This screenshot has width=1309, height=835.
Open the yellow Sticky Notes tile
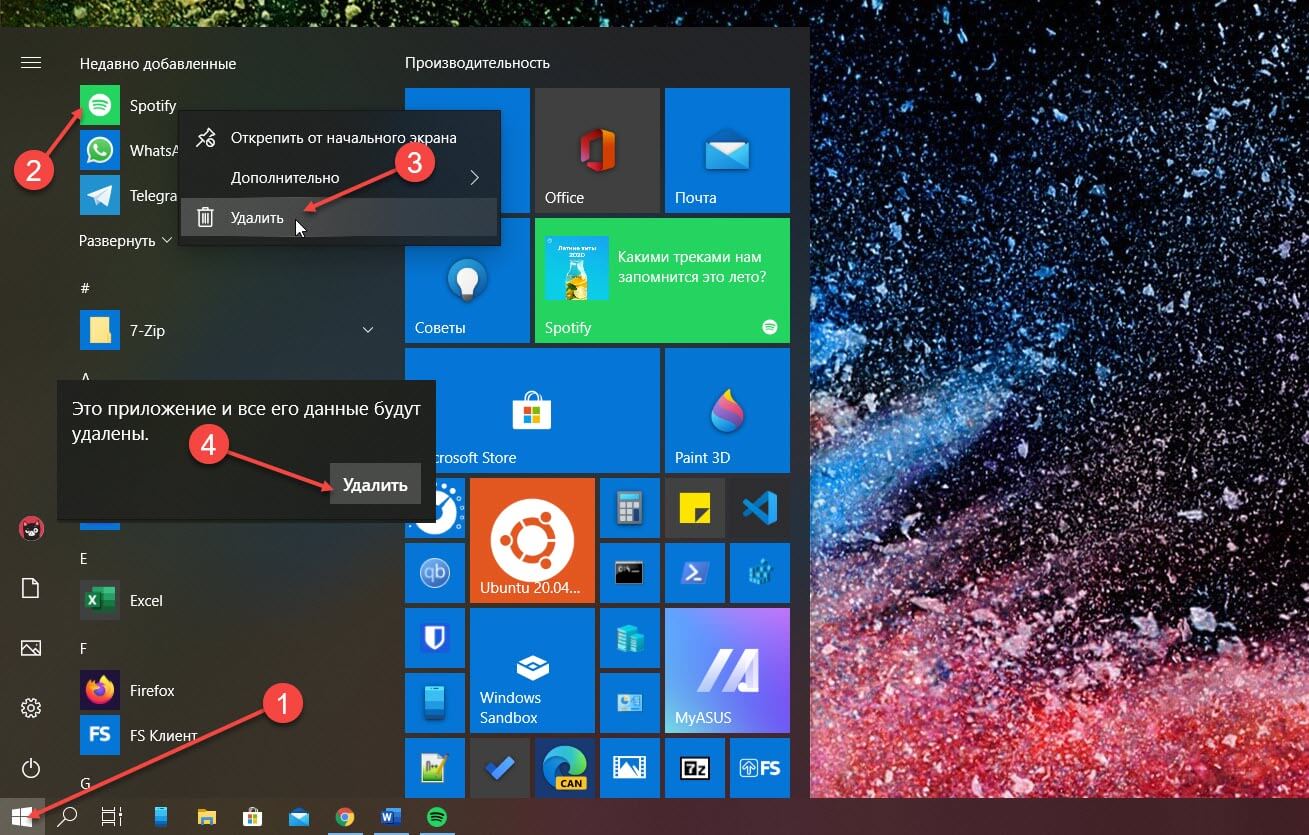click(x=695, y=508)
